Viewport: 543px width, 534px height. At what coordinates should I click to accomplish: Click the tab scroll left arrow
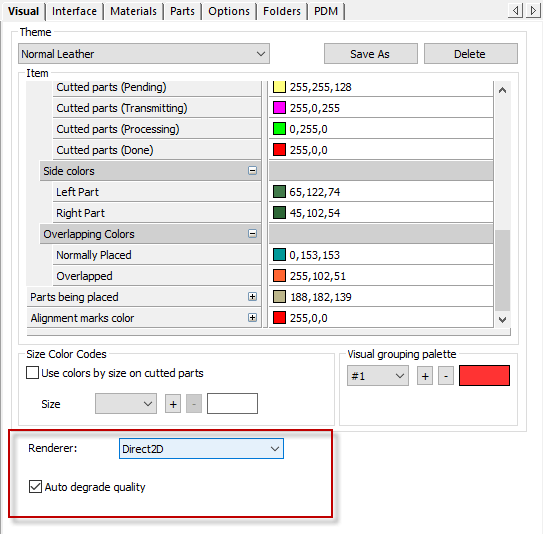point(515,11)
